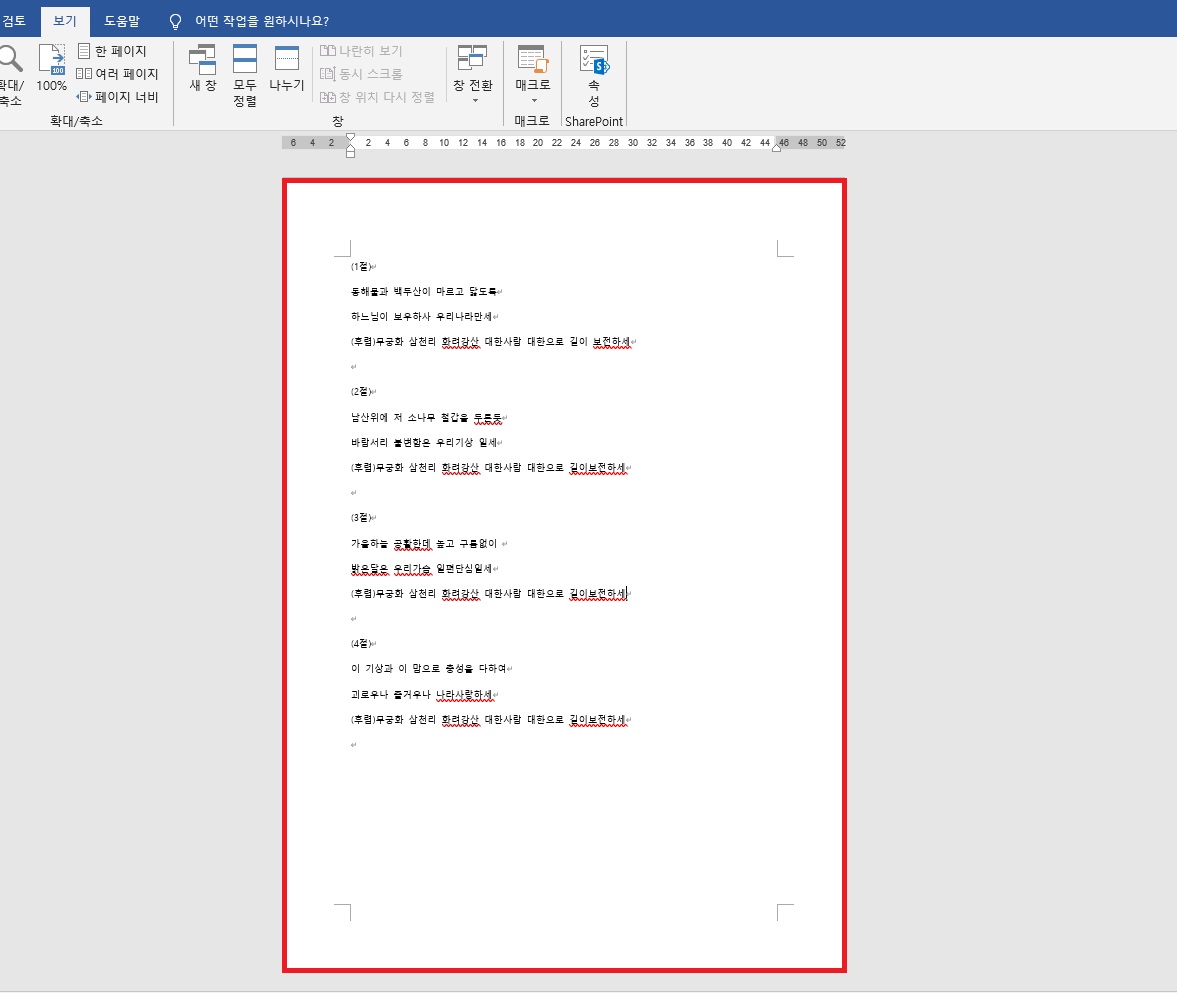Click the hanging indent marker on ruler
Screen dimensions: 1177x993
coord(351,149)
